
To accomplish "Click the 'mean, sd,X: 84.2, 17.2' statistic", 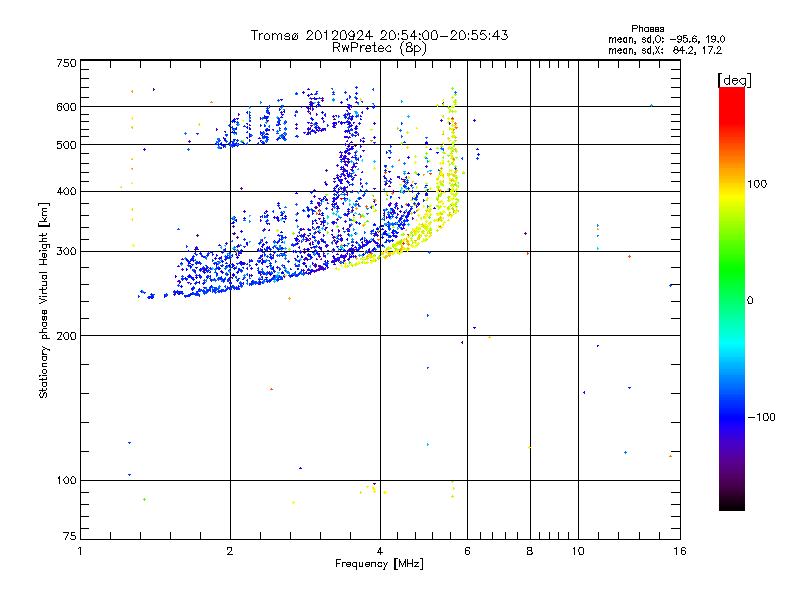I will pos(665,50).
